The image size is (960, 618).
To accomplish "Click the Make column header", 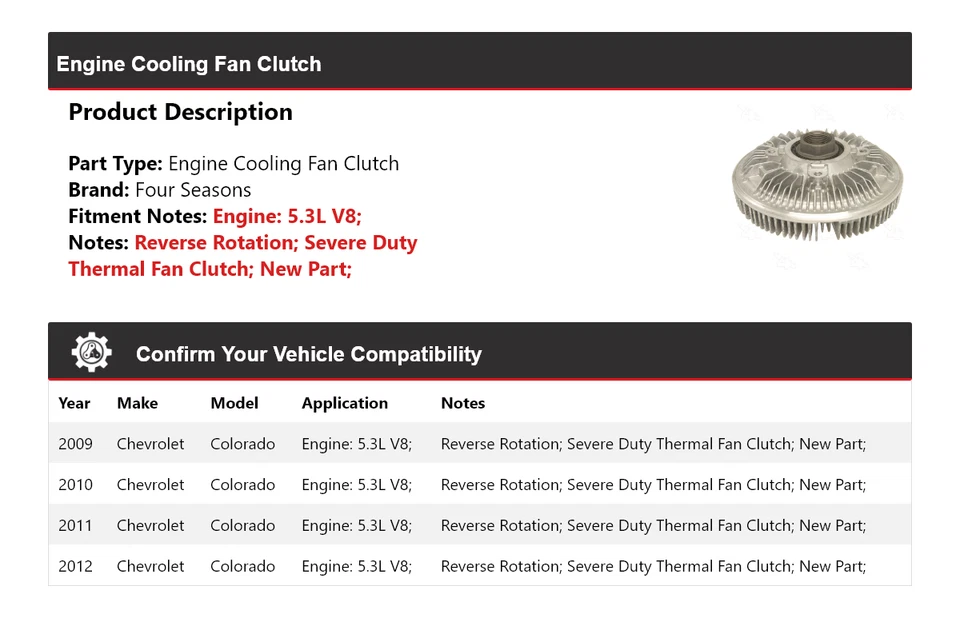I will tap(137, 403).
